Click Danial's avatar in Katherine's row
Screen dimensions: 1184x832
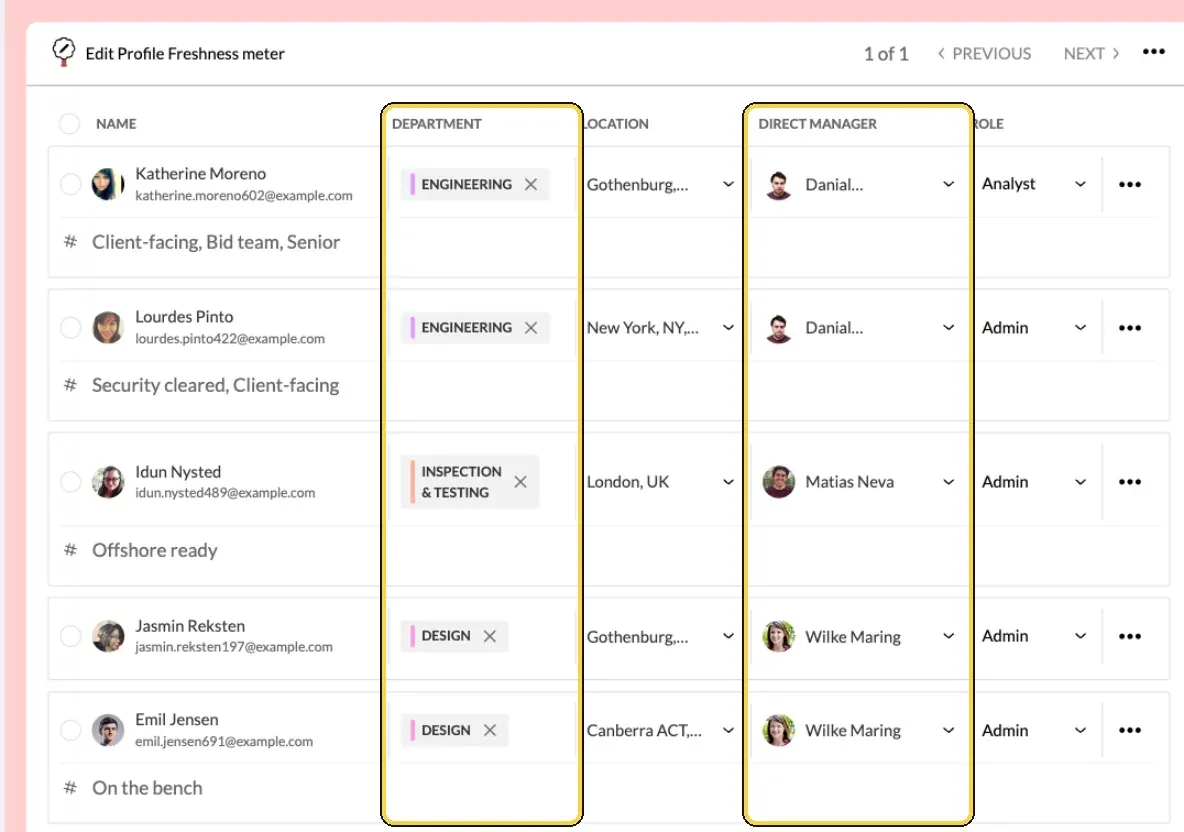click(779, 184)
